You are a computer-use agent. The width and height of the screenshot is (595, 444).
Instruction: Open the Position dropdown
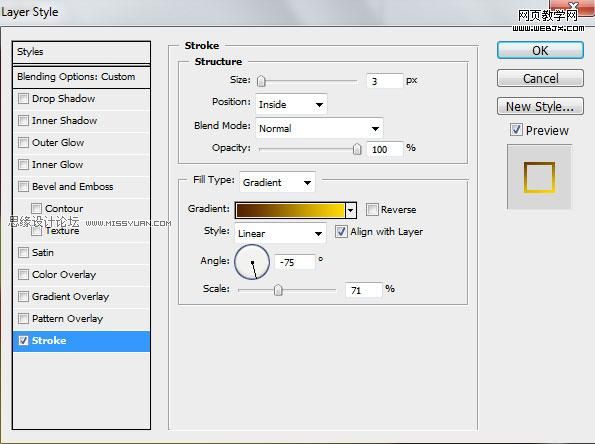click(x=291, y=104)
